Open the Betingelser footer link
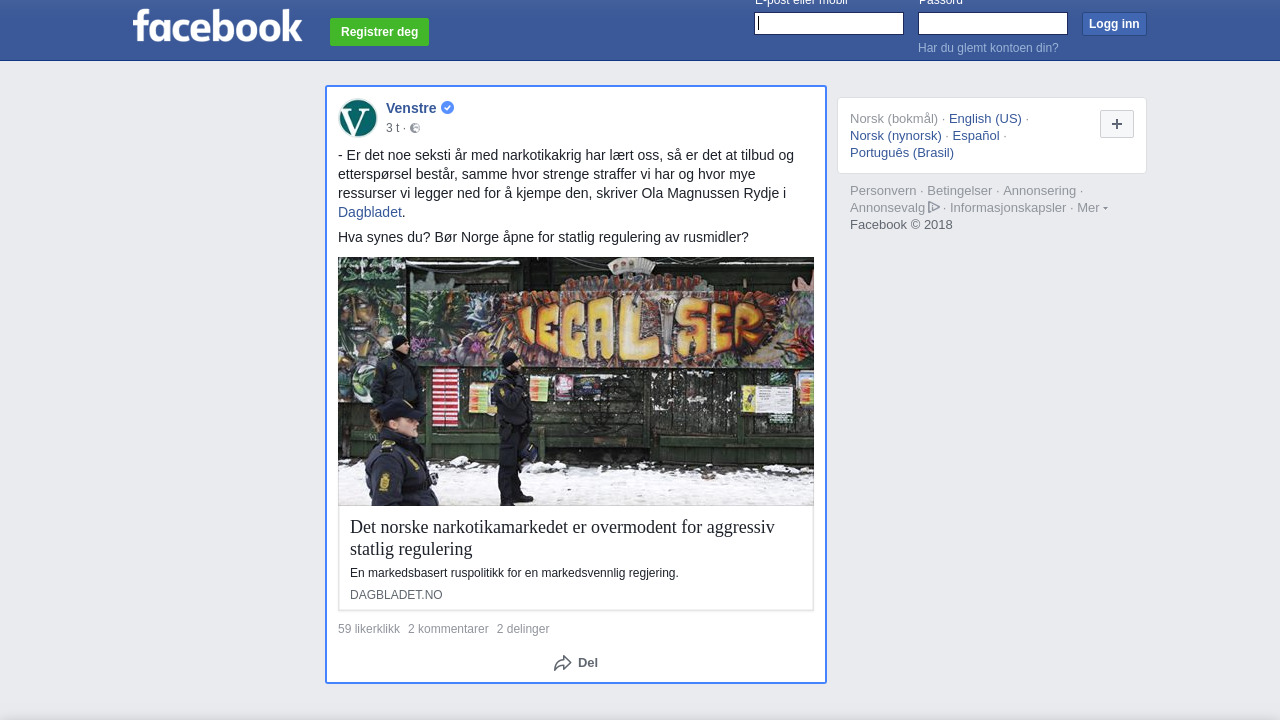Image resolution: width=1280 pixels, height=720 pixels. coord(960,190)
